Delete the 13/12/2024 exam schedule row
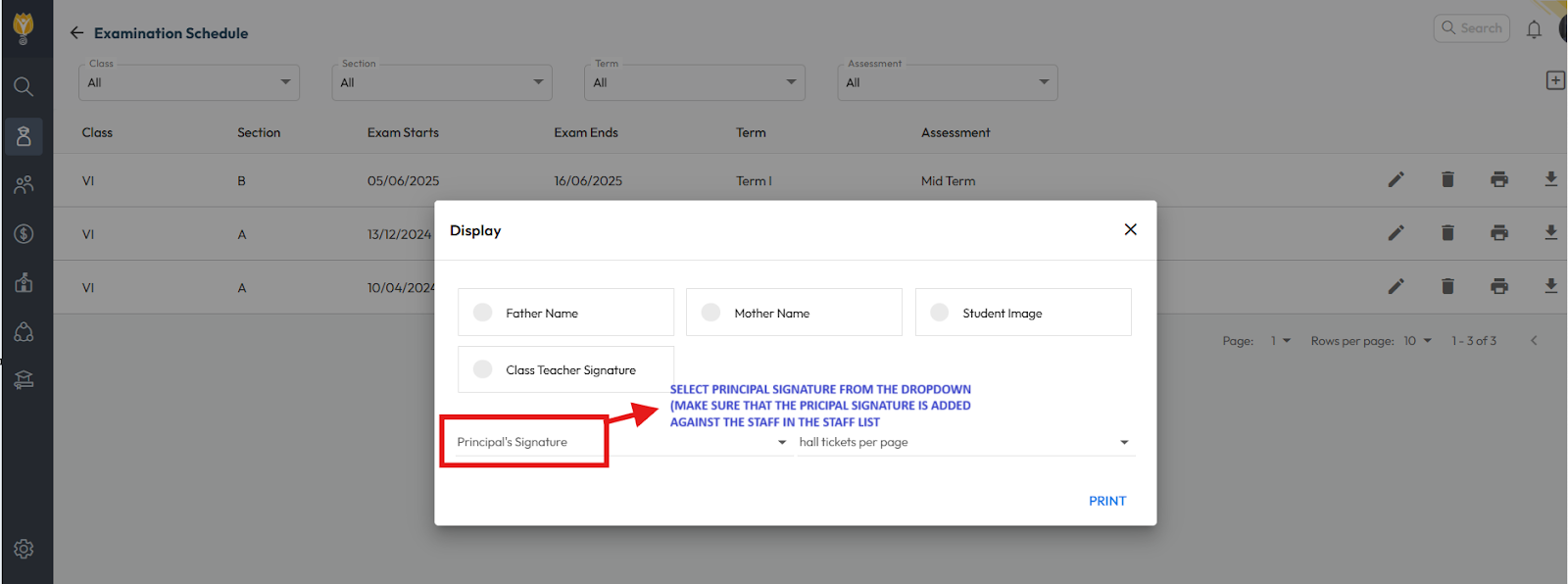The height and width of the screenshot is (584, 1568). coord(1447,233)
